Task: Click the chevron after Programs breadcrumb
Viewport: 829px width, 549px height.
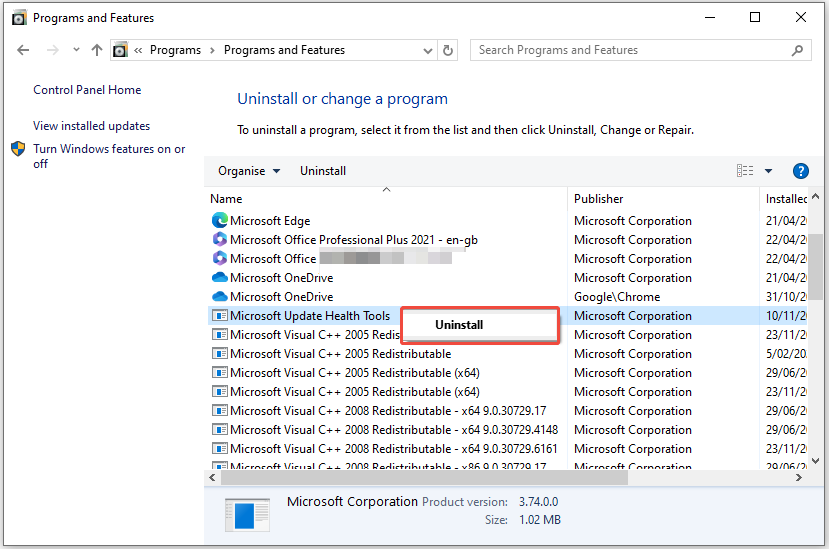Action: [x=212, y=50]
